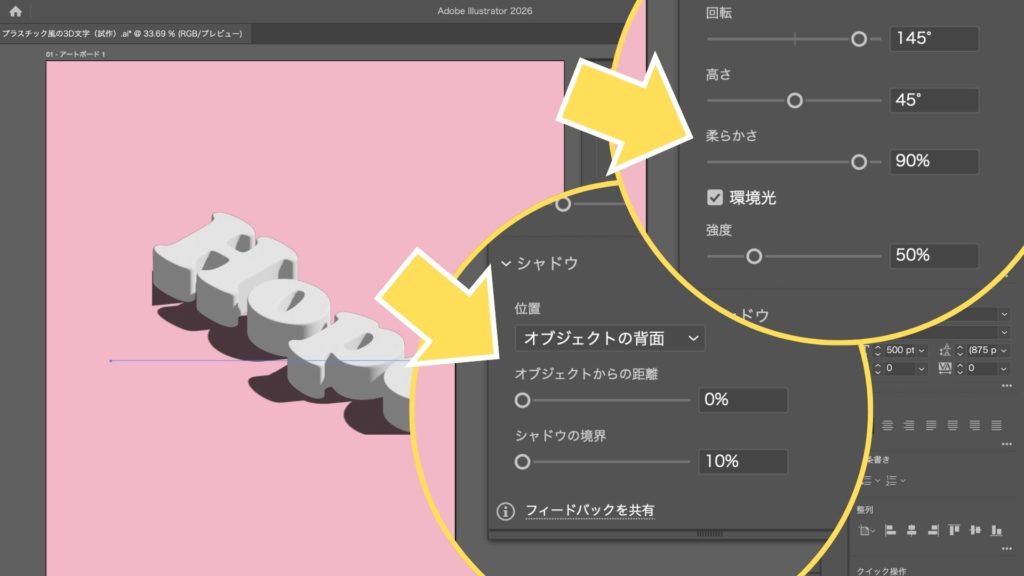
Task: Open the 500 pt font size dropdown
Action: point(920,351)
